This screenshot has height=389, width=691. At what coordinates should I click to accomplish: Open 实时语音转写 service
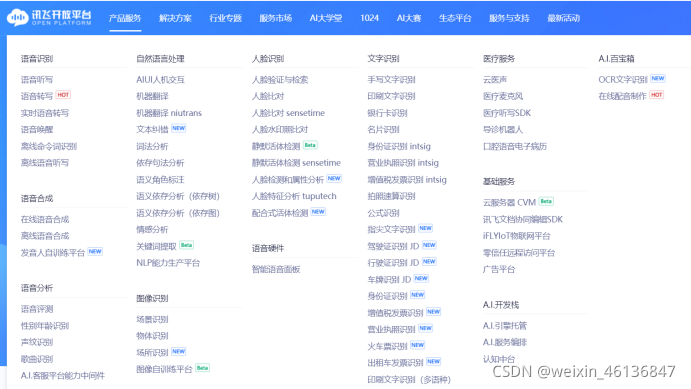point(45,113)
